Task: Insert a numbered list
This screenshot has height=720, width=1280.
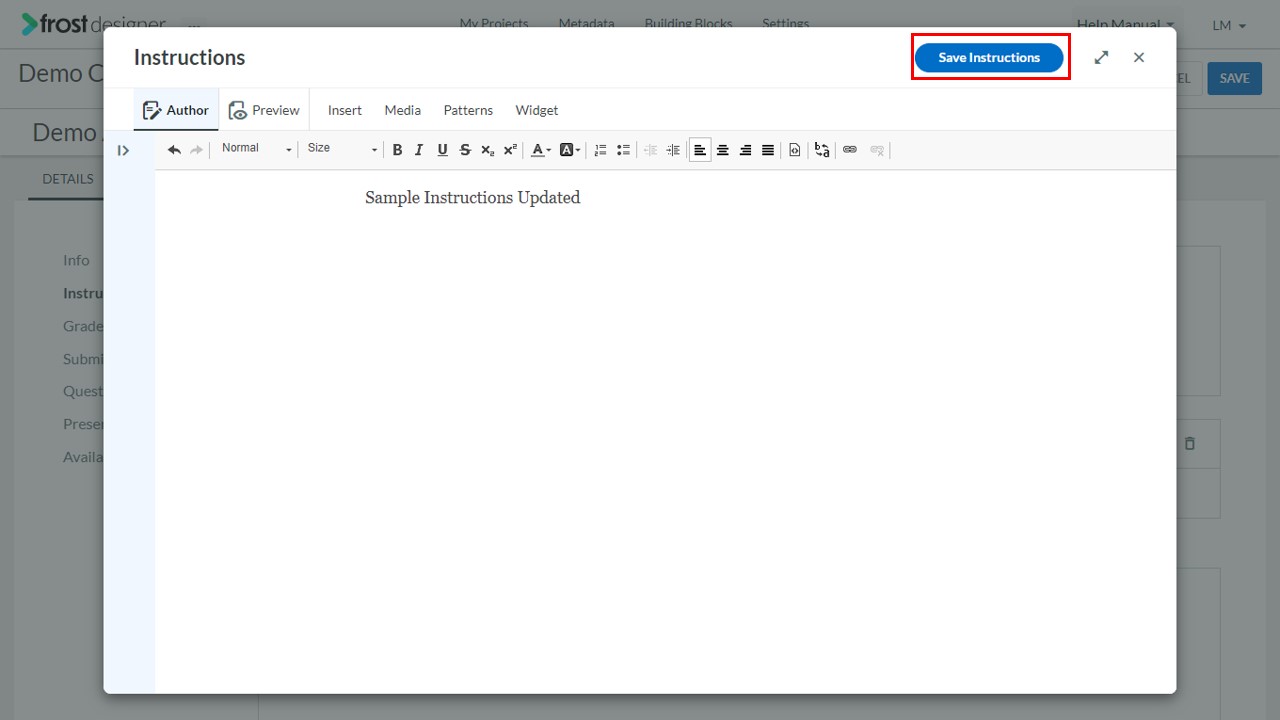Action: point(600,150)
